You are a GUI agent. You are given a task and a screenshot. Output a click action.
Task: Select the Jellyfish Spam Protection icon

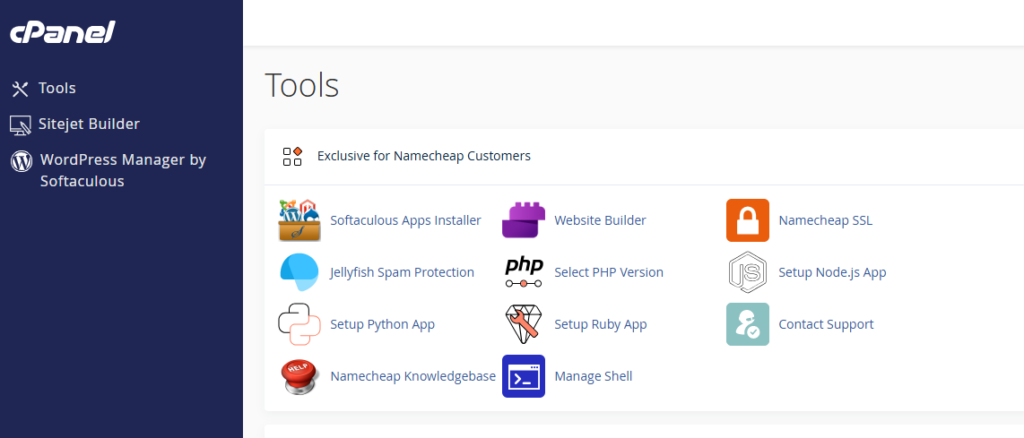[x=299, y=272]
